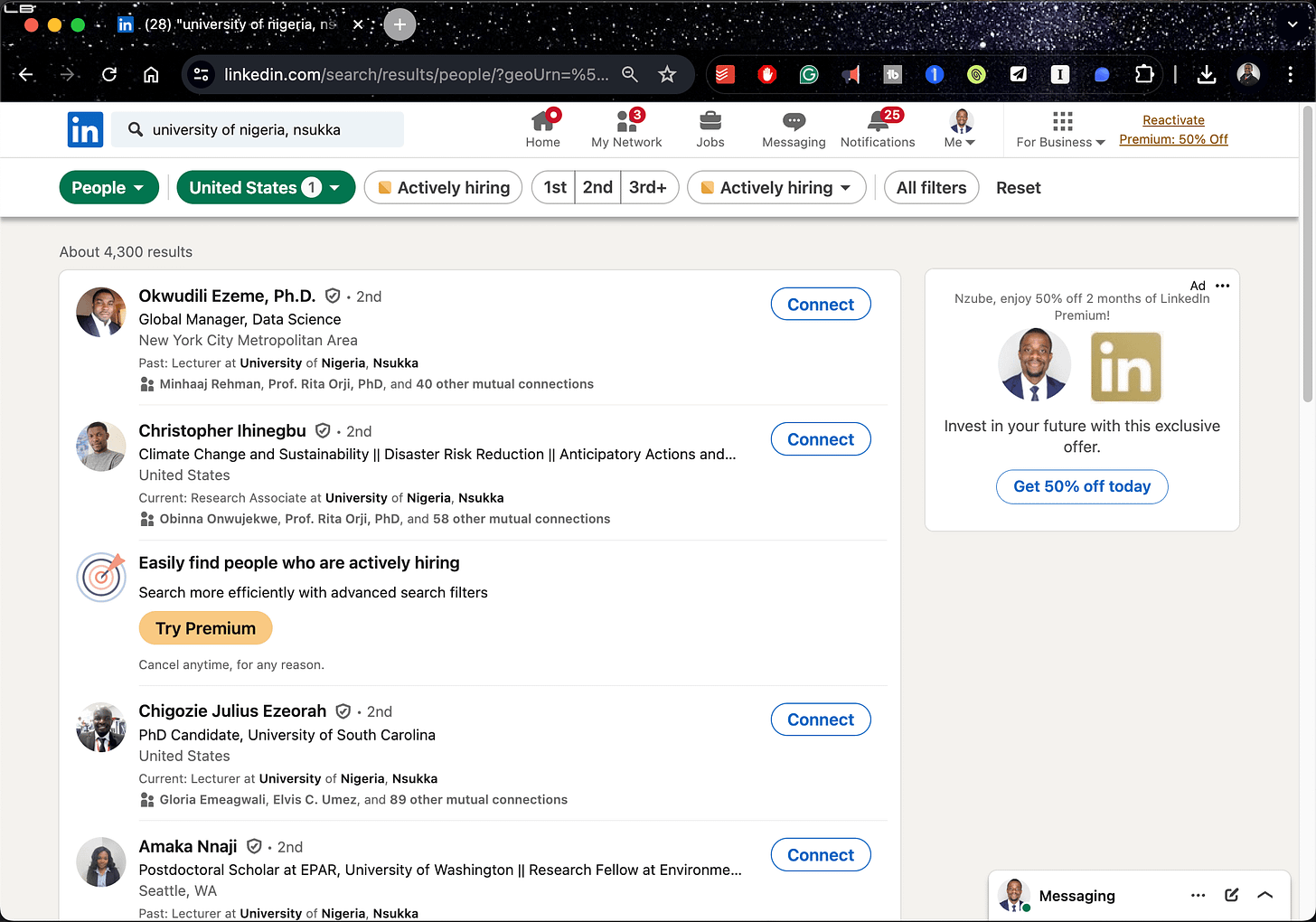
Task: Click the browser back arrow
Action: pyautogui.click(x=26, y=74)
